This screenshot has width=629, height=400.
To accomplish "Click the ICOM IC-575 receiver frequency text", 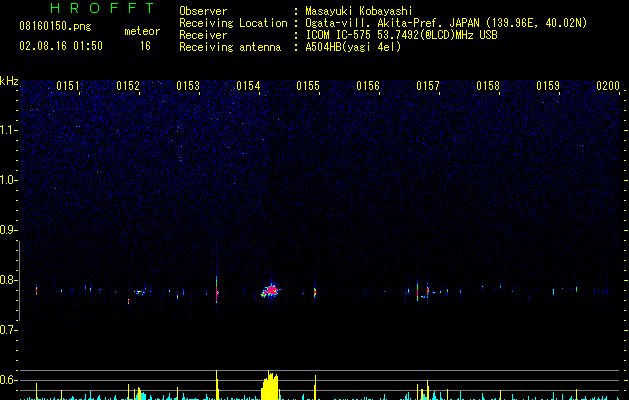I will coord(401,35).
